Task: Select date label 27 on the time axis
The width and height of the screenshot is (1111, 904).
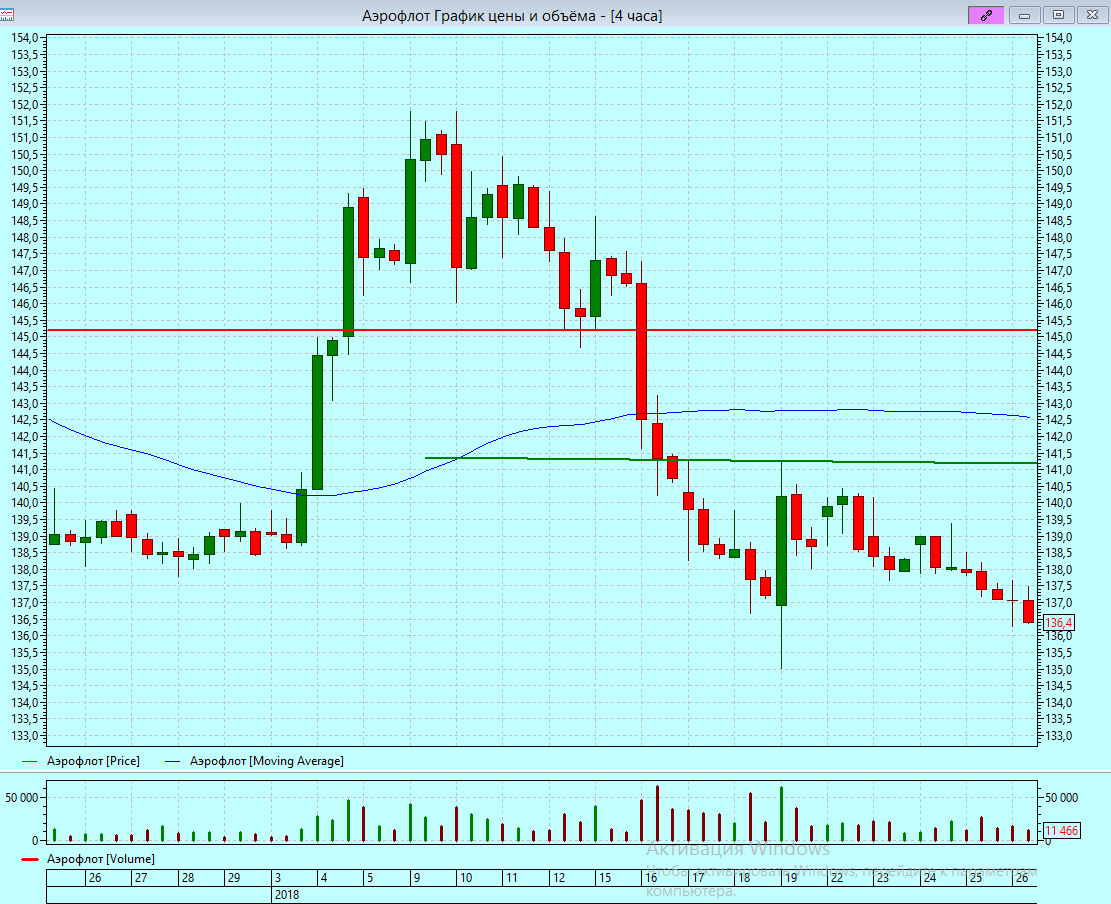Action: point(141,878)
